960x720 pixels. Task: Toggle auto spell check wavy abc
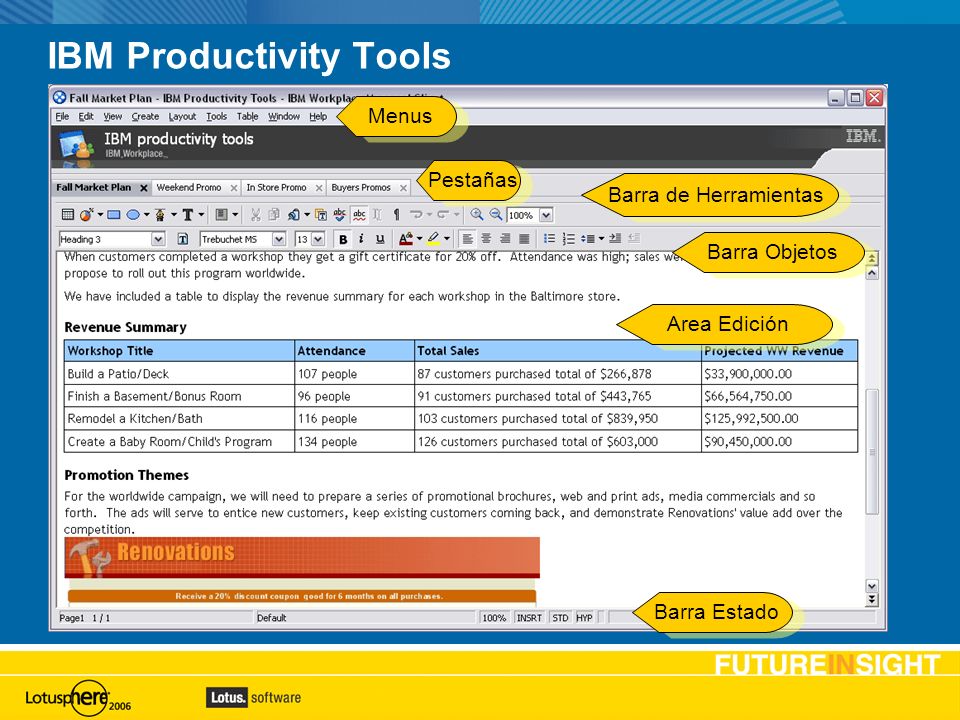point(359,215)
